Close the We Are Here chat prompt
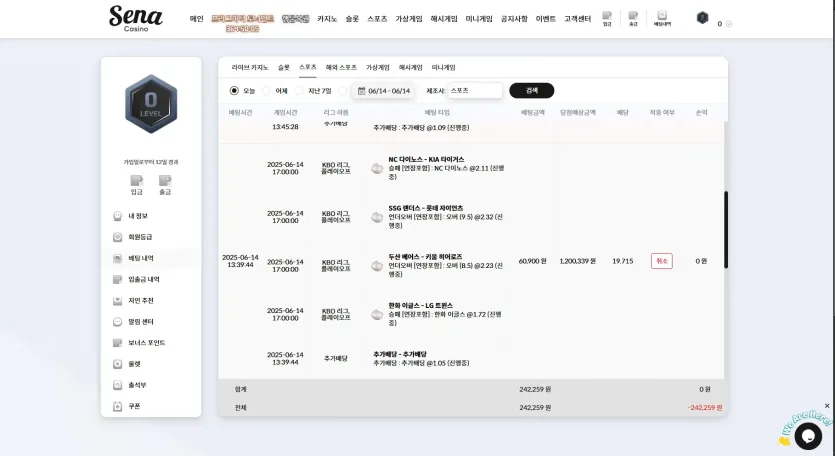This screenshot has height=456, width=835. click(827, 406)
